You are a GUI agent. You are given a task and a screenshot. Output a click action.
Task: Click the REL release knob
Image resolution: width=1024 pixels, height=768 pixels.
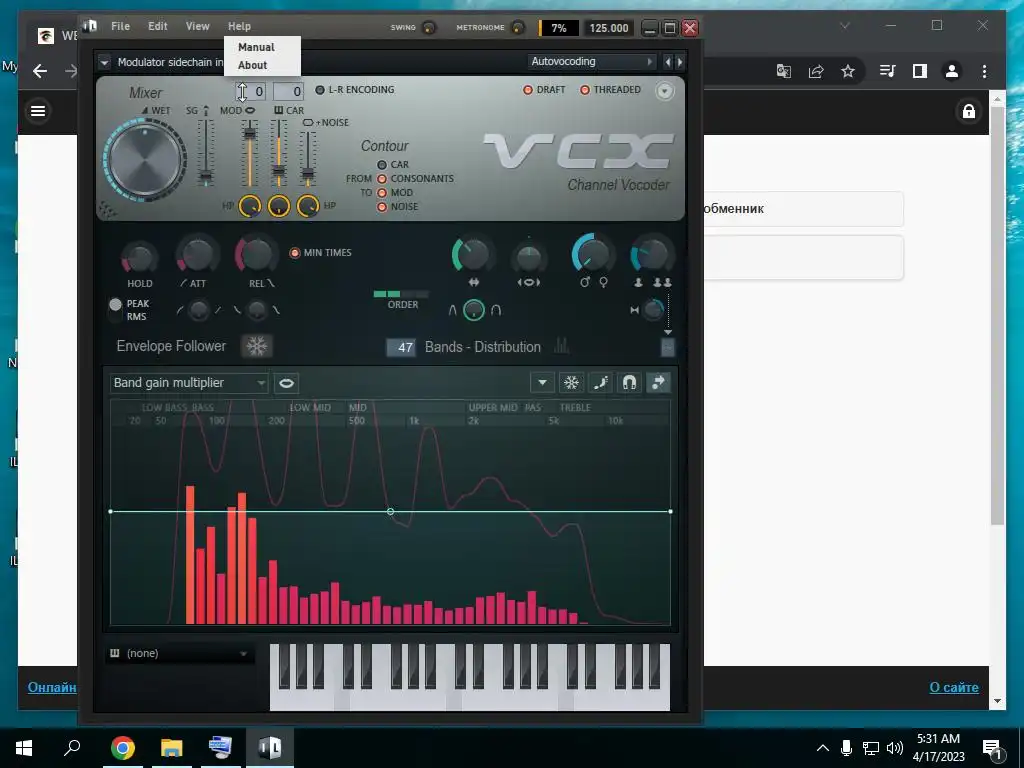[x=256, y=254]
